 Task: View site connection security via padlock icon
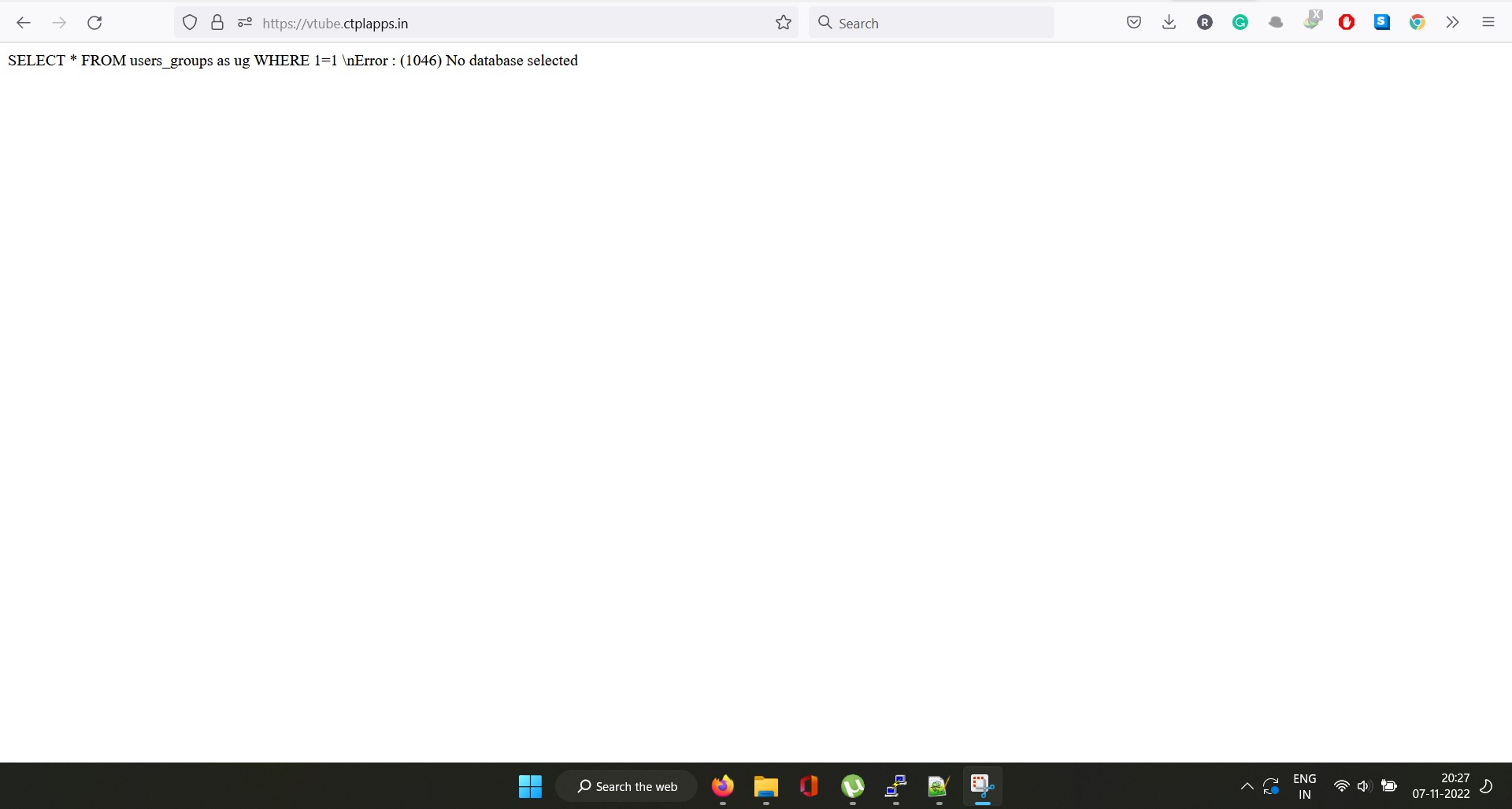[217, 22]
